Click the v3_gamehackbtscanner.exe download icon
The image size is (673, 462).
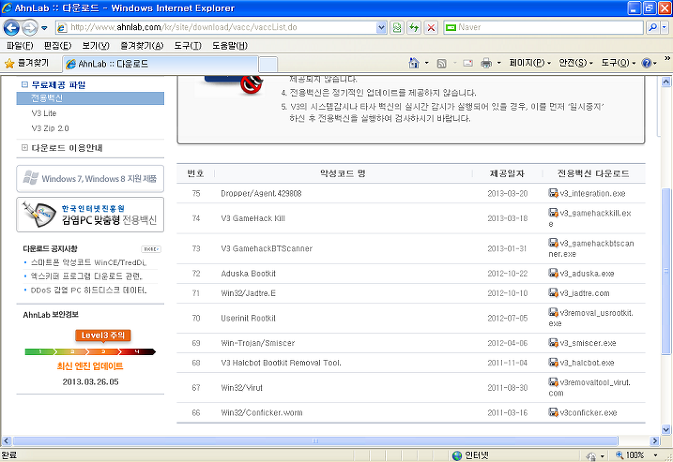(553, 243)
